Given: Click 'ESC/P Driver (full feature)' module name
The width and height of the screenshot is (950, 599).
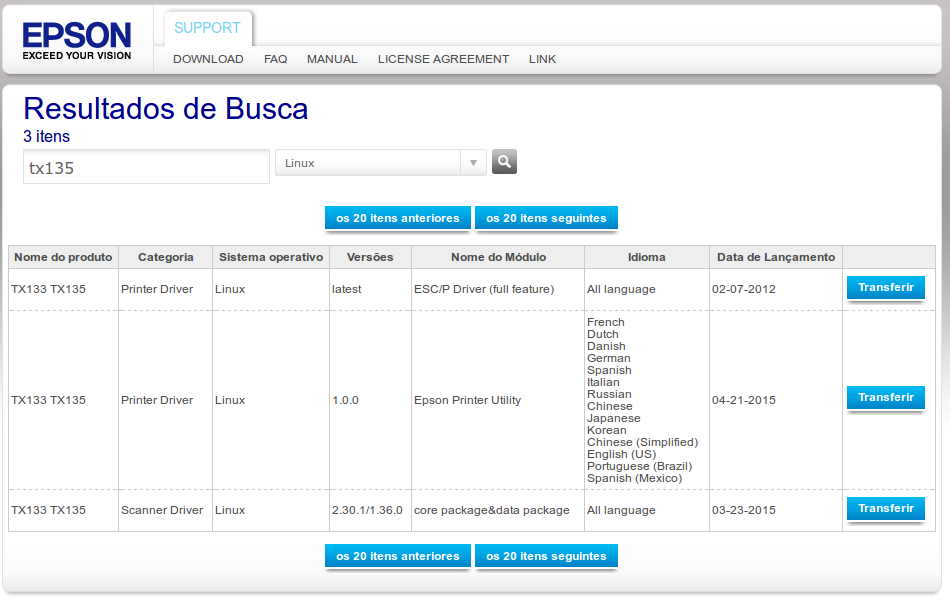Looking at the screenshot, I should (484, 290).
